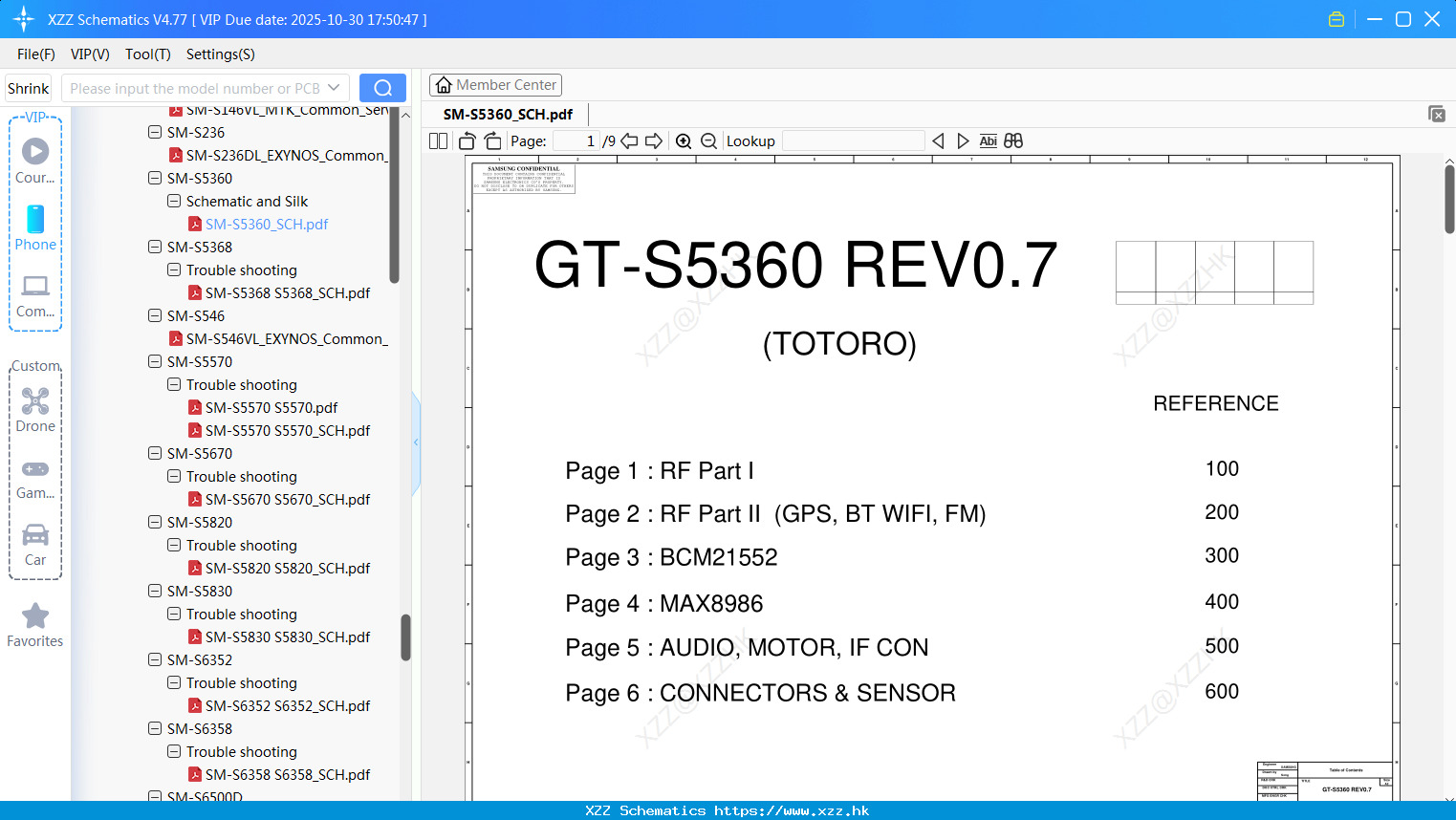Click the PDF viewer vertical scrollbar thumb
Viewport: 1456px width, 820px height.
coord(1449,199)
